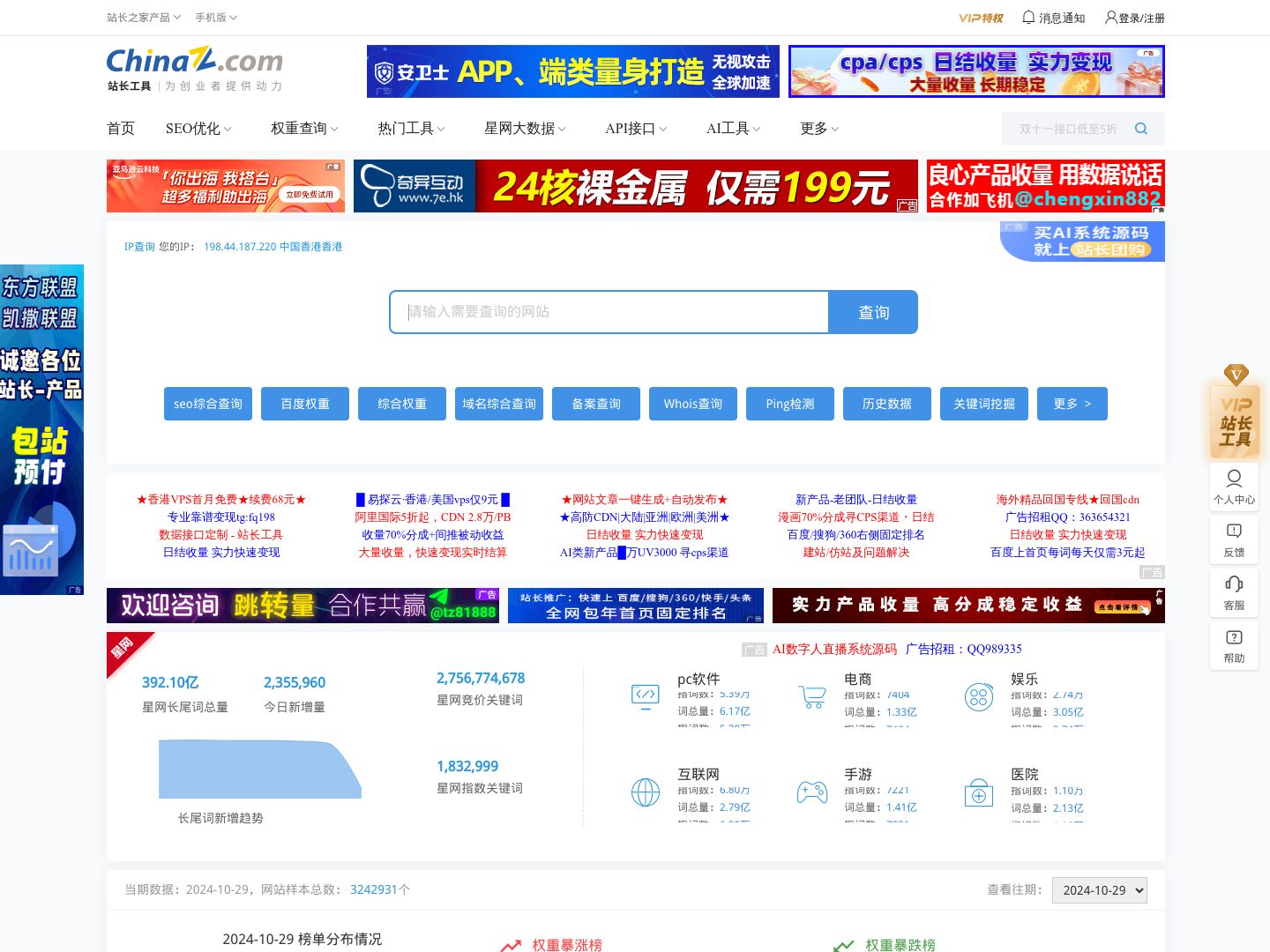
Task: Open the 24核裸金属 199元 banner
Action: point(636,186)
